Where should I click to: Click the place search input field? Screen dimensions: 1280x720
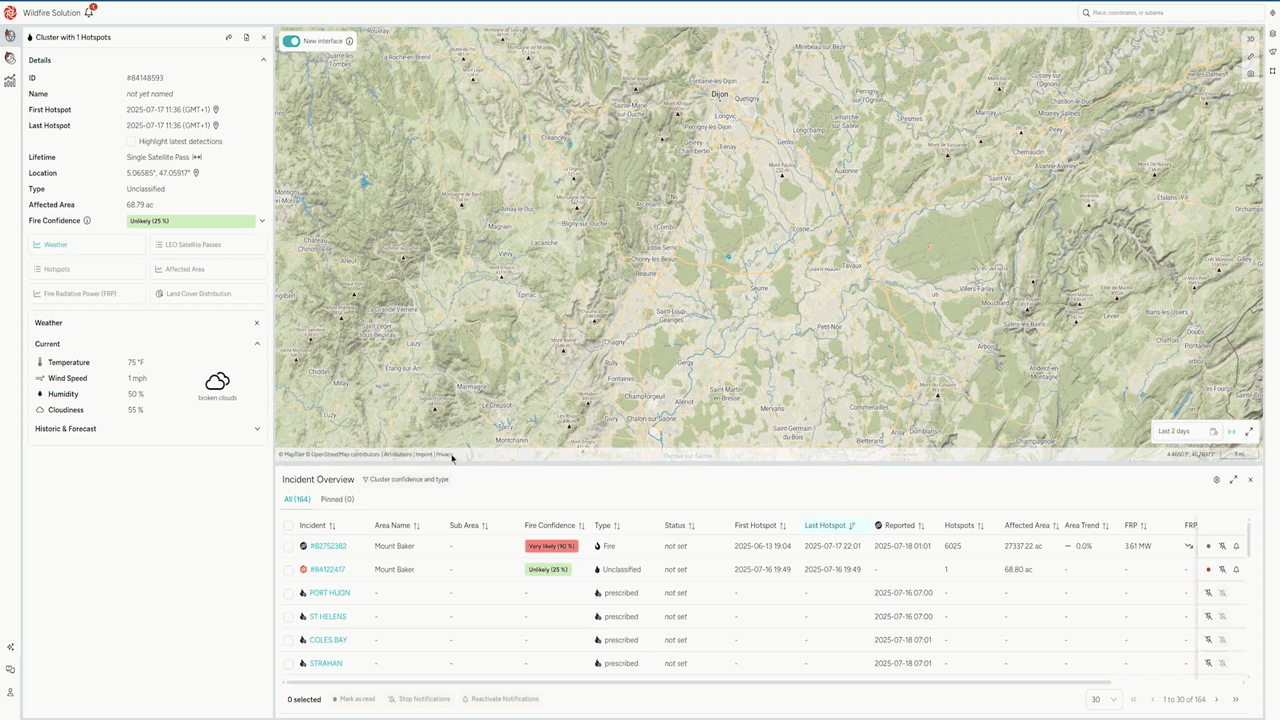point(1171,13)
